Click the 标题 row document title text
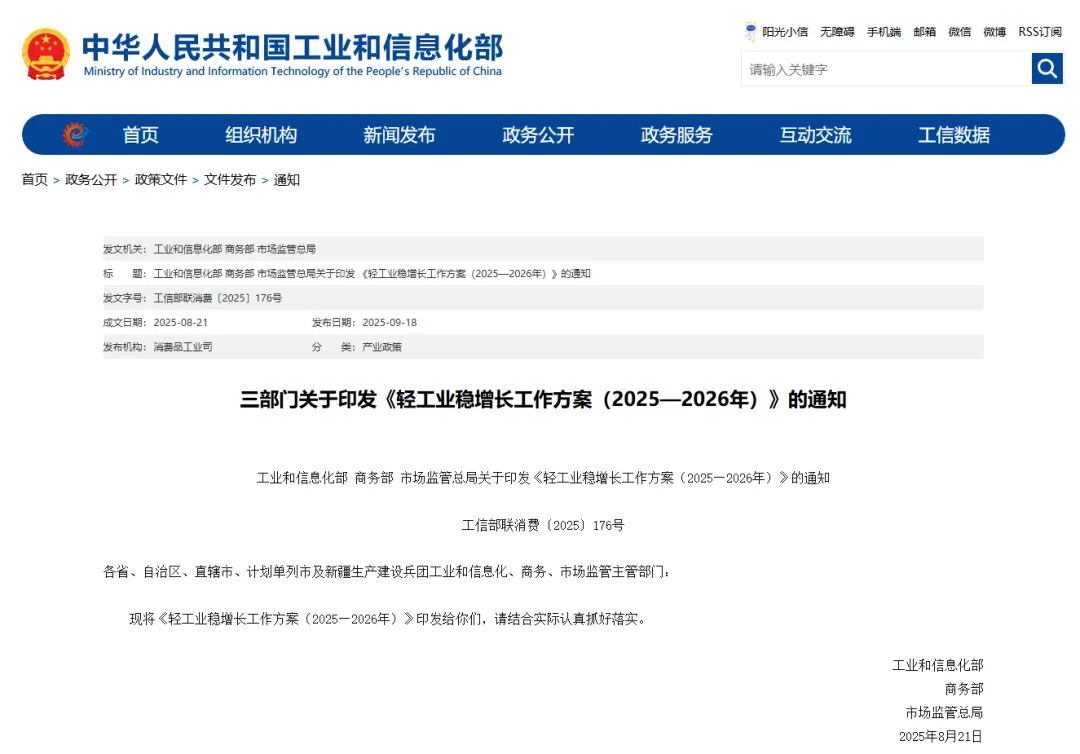 (372, 273)
